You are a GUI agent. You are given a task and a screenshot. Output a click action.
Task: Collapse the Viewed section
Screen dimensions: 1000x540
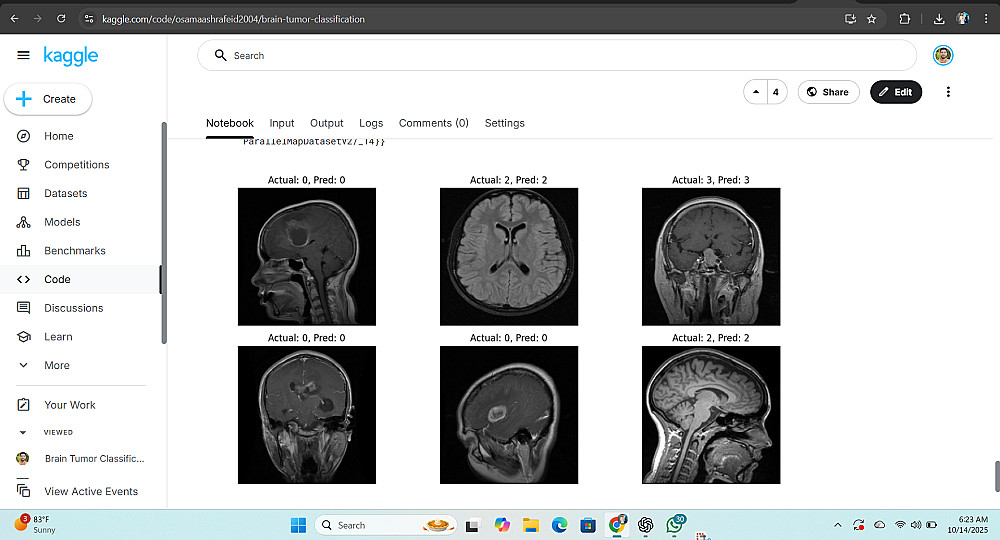click(23, 432)
